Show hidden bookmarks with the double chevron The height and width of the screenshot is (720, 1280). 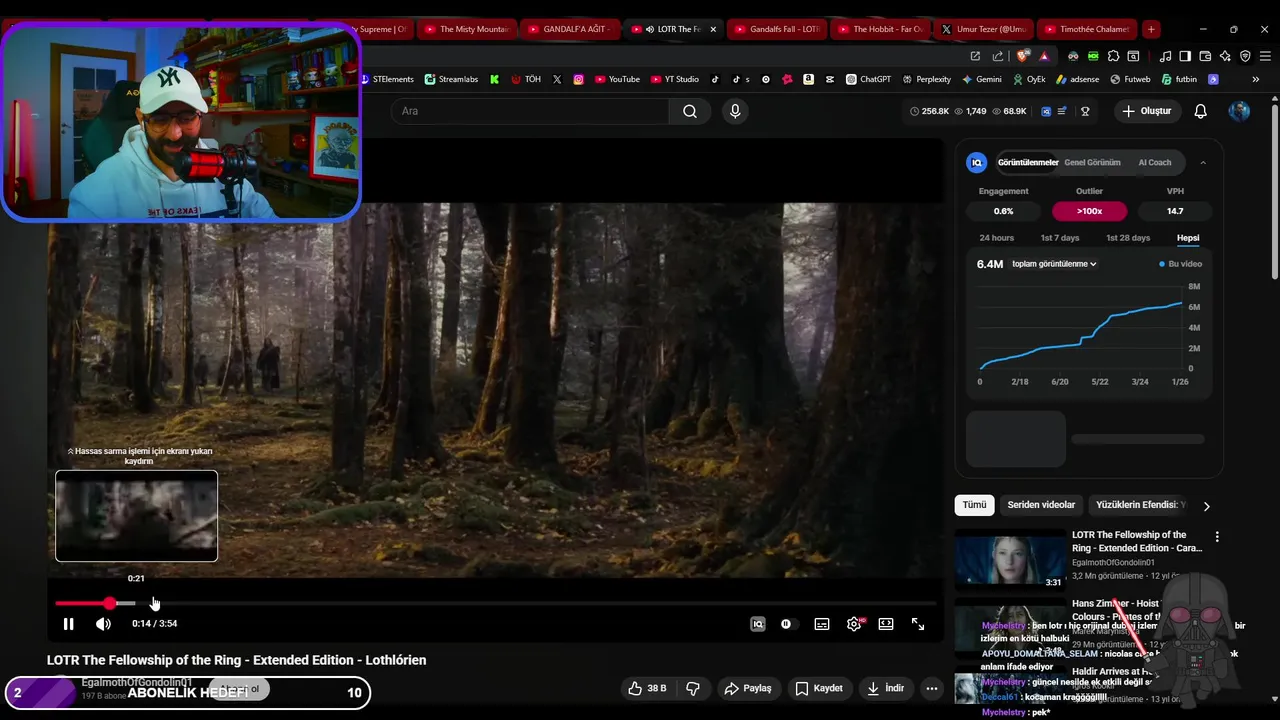point(1255,79)
